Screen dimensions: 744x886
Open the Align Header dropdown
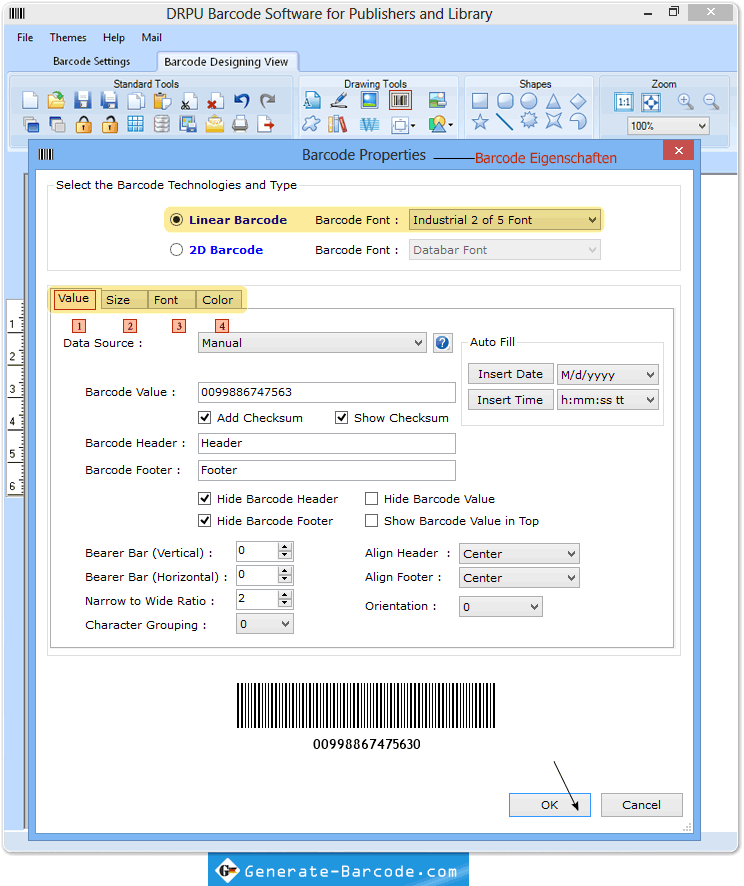(x=519, y=554)
